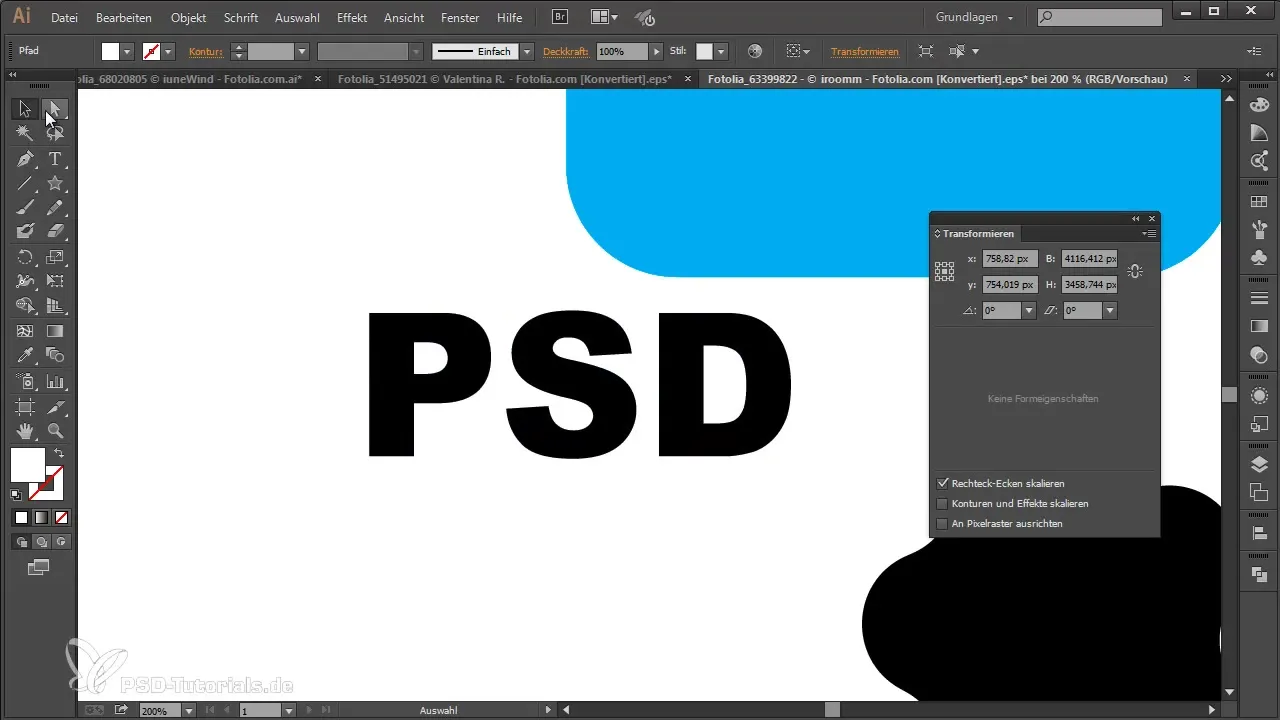Open the Stil graphic style dropdown
The width and height of the screenshot is (1280, 720).
point(721,51)
